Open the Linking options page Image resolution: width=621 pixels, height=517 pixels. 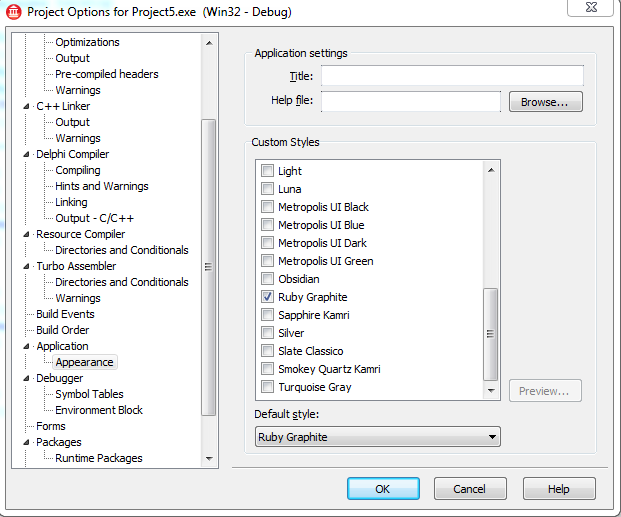pos(71,202)
